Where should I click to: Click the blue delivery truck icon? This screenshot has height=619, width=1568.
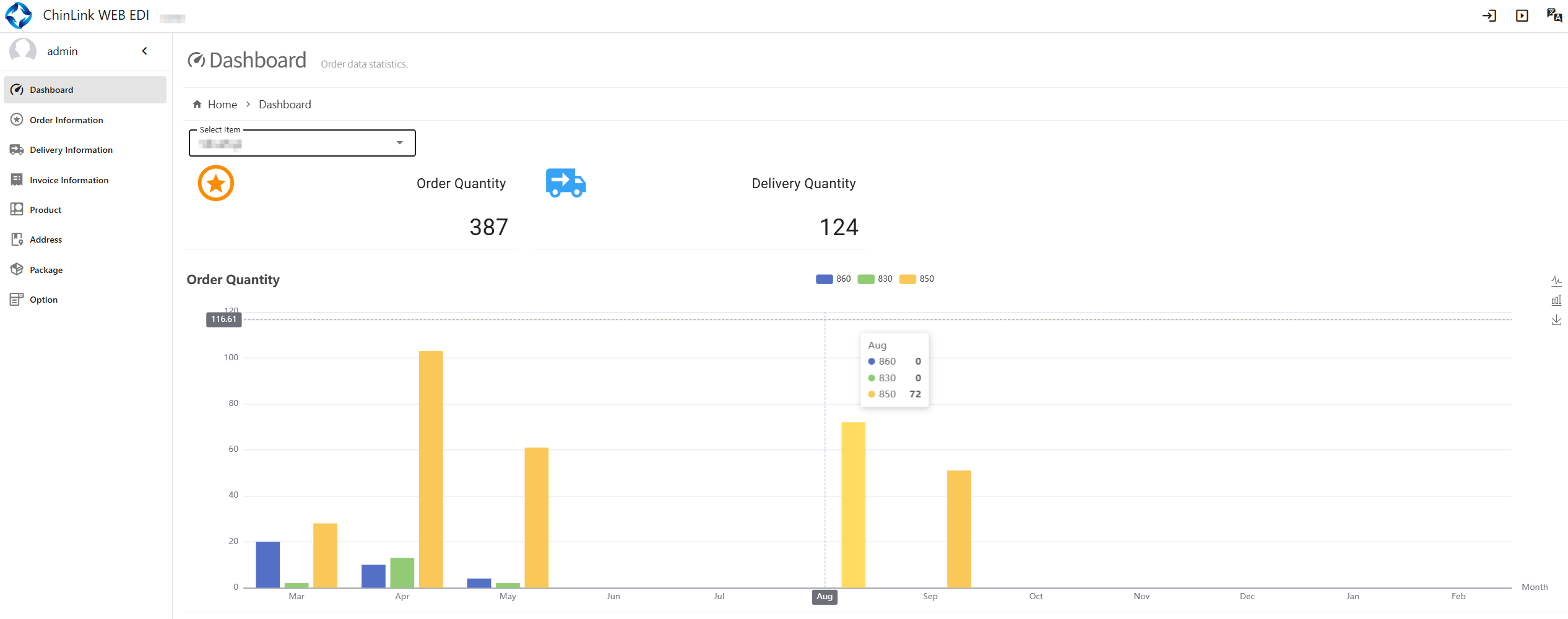click(x=565, y=183)
